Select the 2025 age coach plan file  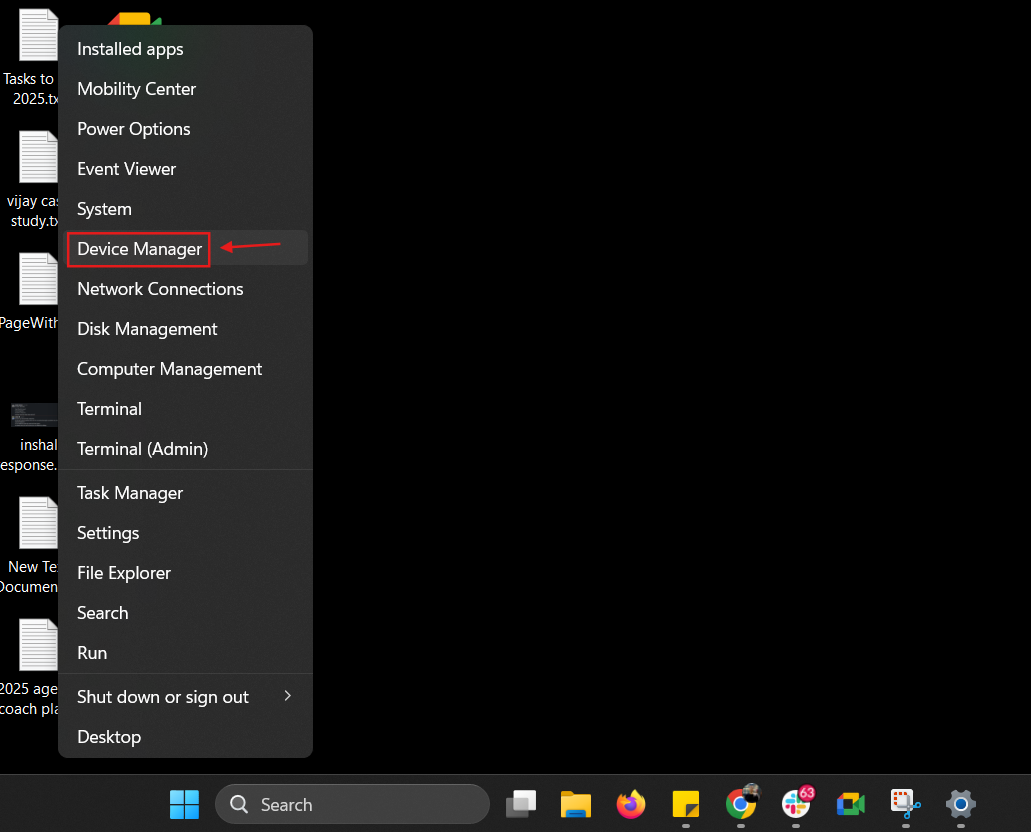(30, 667)
